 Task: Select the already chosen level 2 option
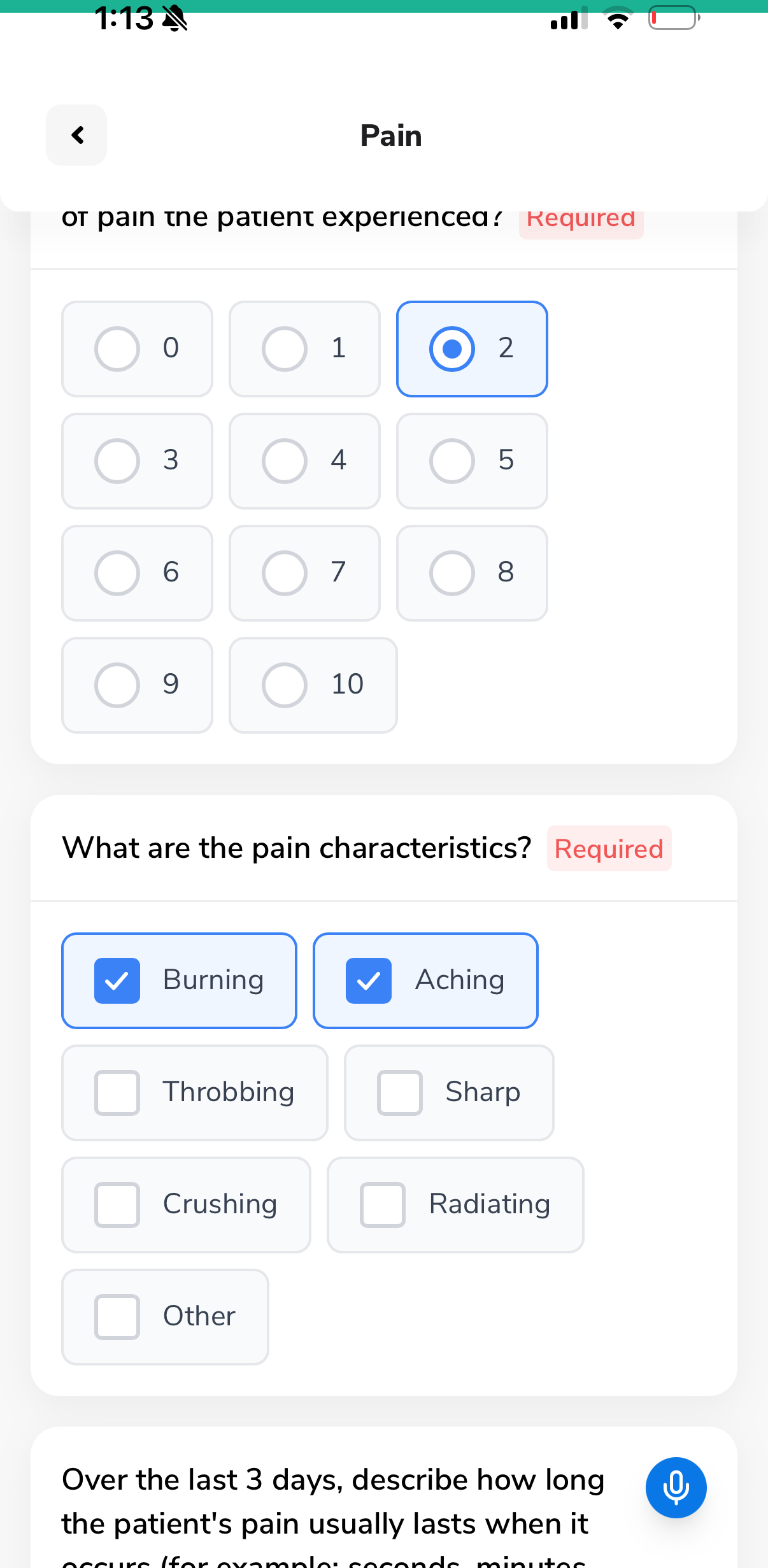pyautogui.click(x=472, y=348)
